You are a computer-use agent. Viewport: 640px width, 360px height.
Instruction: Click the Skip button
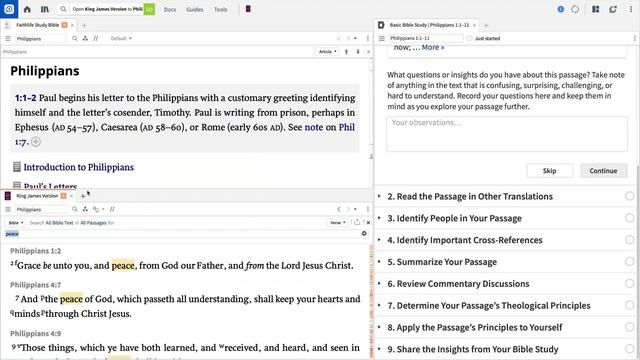[549, 171]
